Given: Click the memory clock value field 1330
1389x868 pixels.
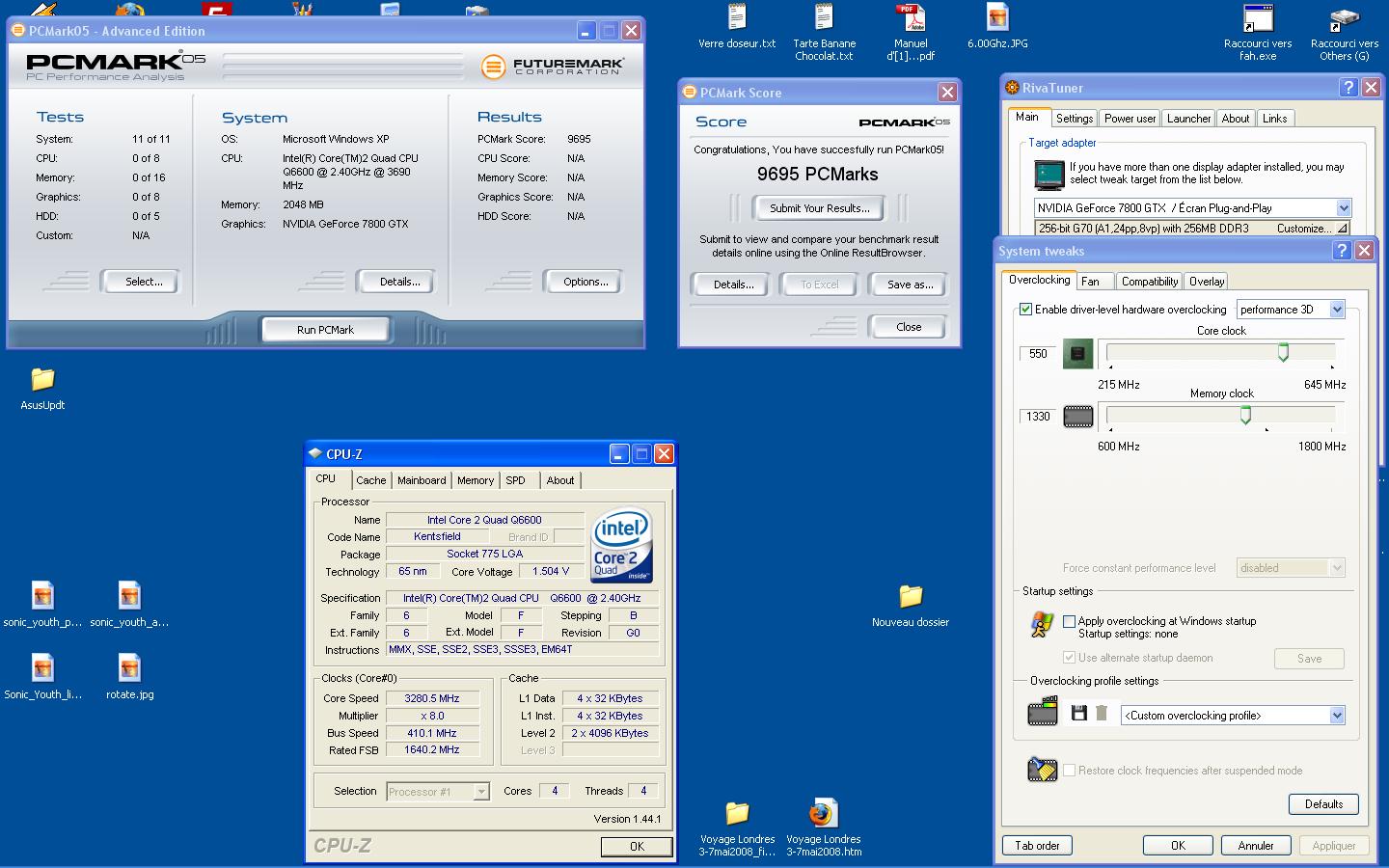Looking at the screenshot, I should pyautogui.click(x=1038, y=417).
